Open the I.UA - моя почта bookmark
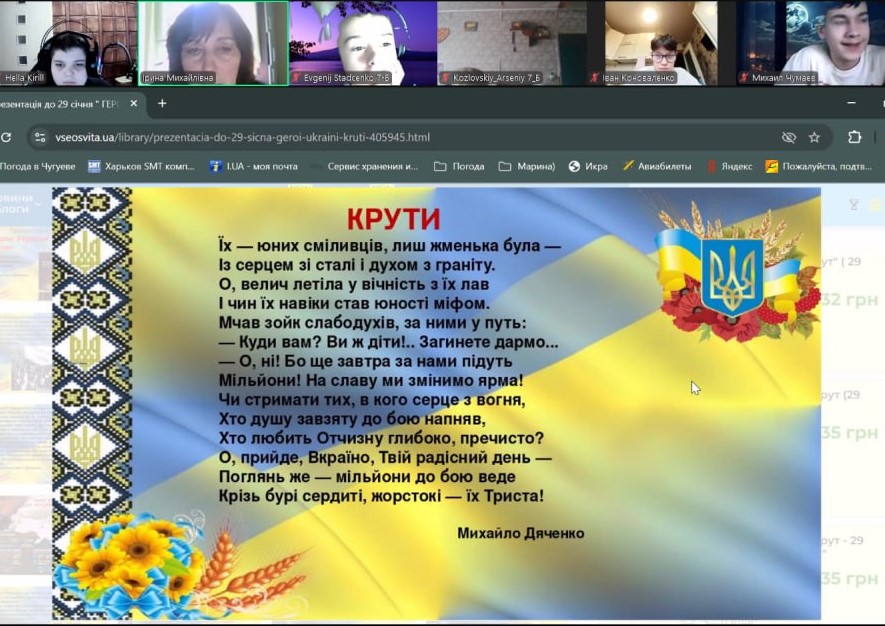Screen dimensions: 885x626 tap(253, 166)
